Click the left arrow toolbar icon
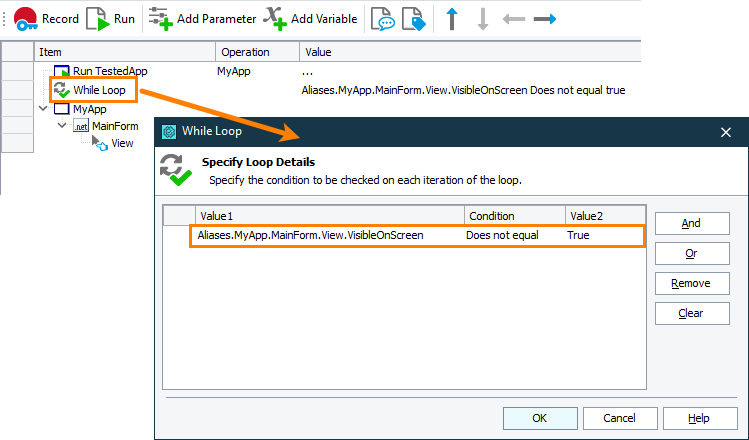The height and width of the screenshot is (440, 749). pos(514,19)
